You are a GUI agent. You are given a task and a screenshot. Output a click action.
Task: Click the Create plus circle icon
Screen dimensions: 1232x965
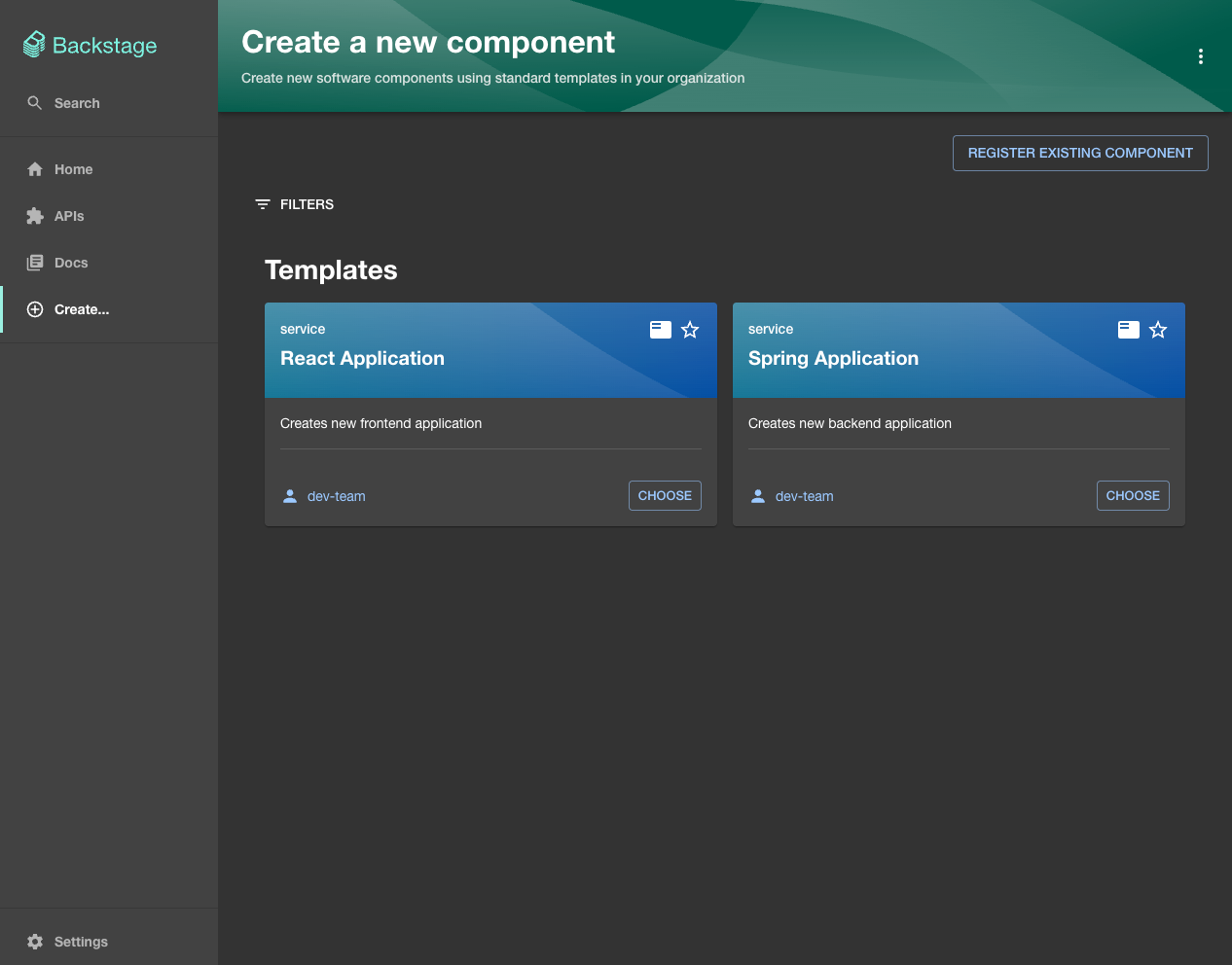35,309
